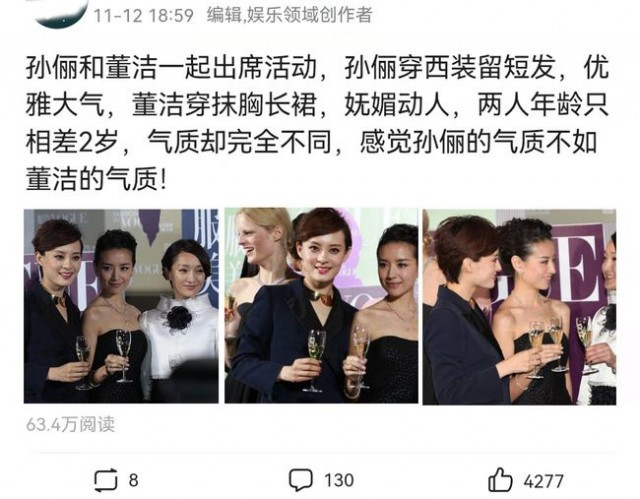This screenshot has height=499, width=640.
Task: Tap the repost arrows icon
Action: coord(105,480)
